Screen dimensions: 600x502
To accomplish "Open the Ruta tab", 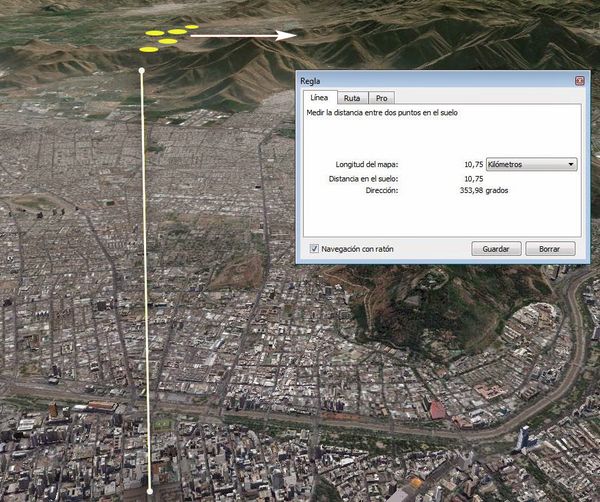I will (x=352, y=98).
